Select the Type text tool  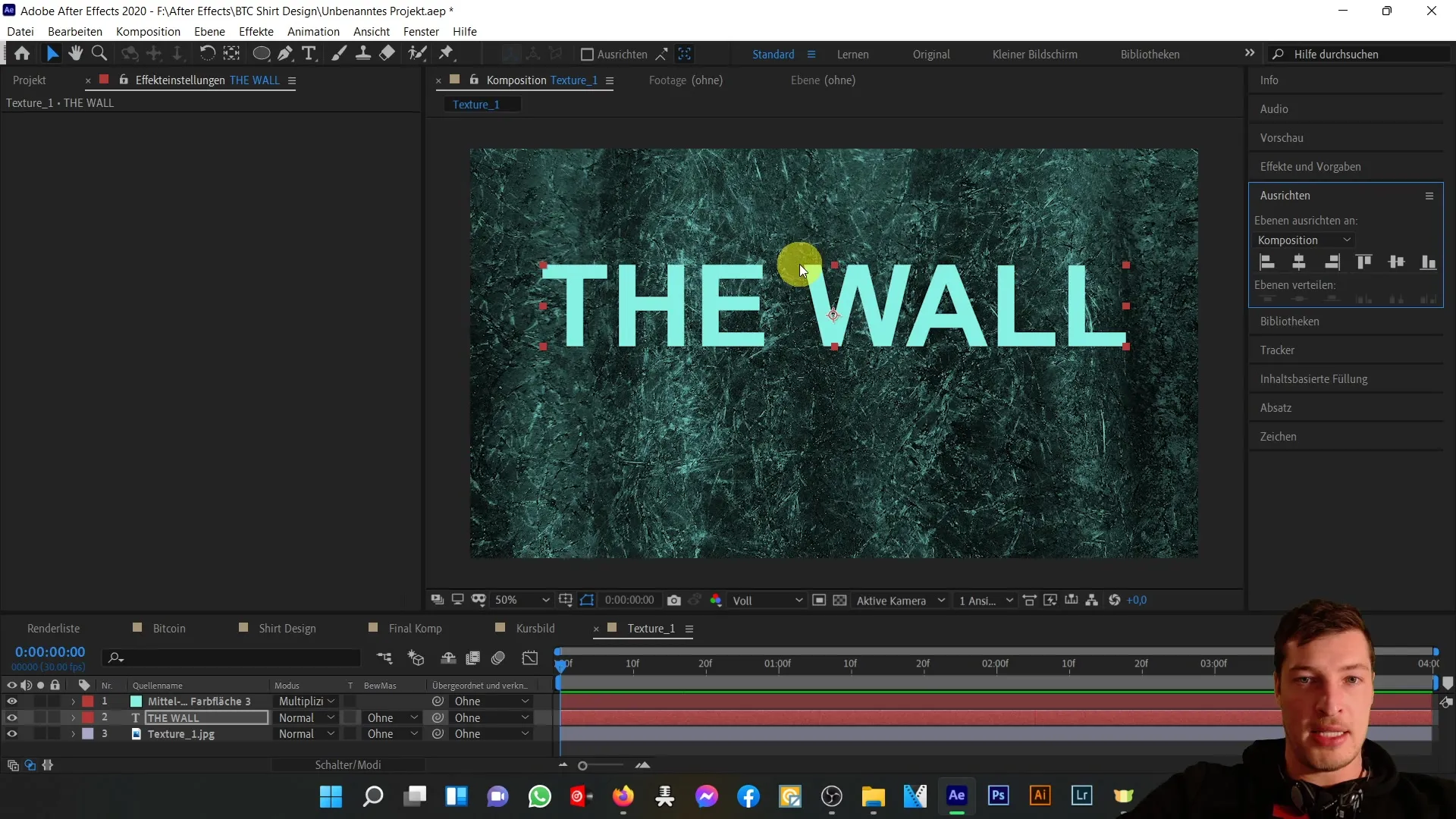click(x=309, y=54)
